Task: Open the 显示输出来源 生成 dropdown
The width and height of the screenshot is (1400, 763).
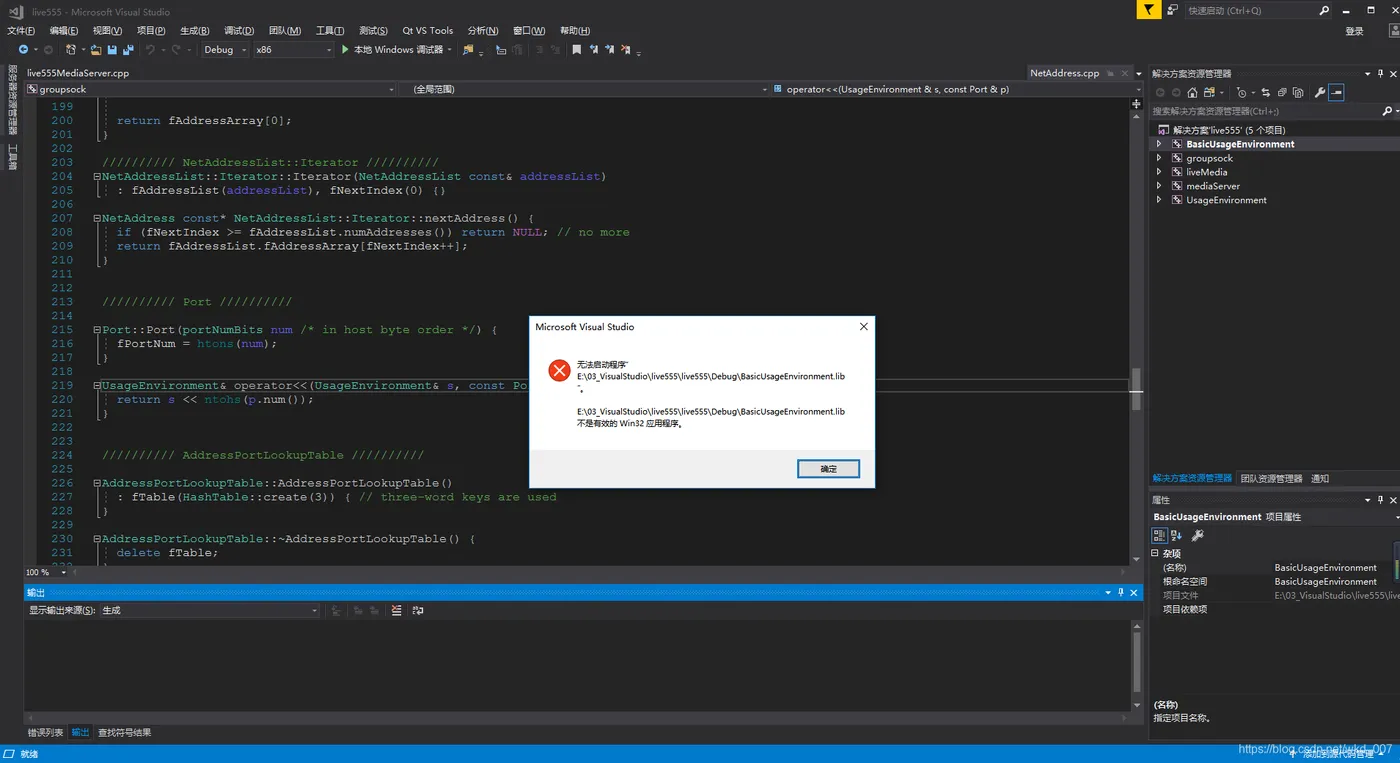Action: [209, 610]
